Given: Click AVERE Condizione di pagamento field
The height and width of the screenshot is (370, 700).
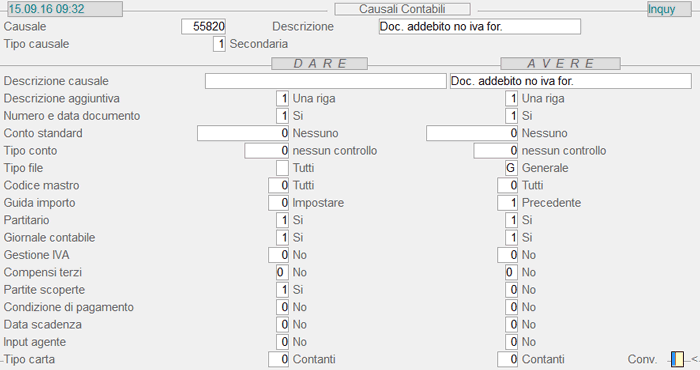Looking at the screenshot, I should [x=512, y=307].
